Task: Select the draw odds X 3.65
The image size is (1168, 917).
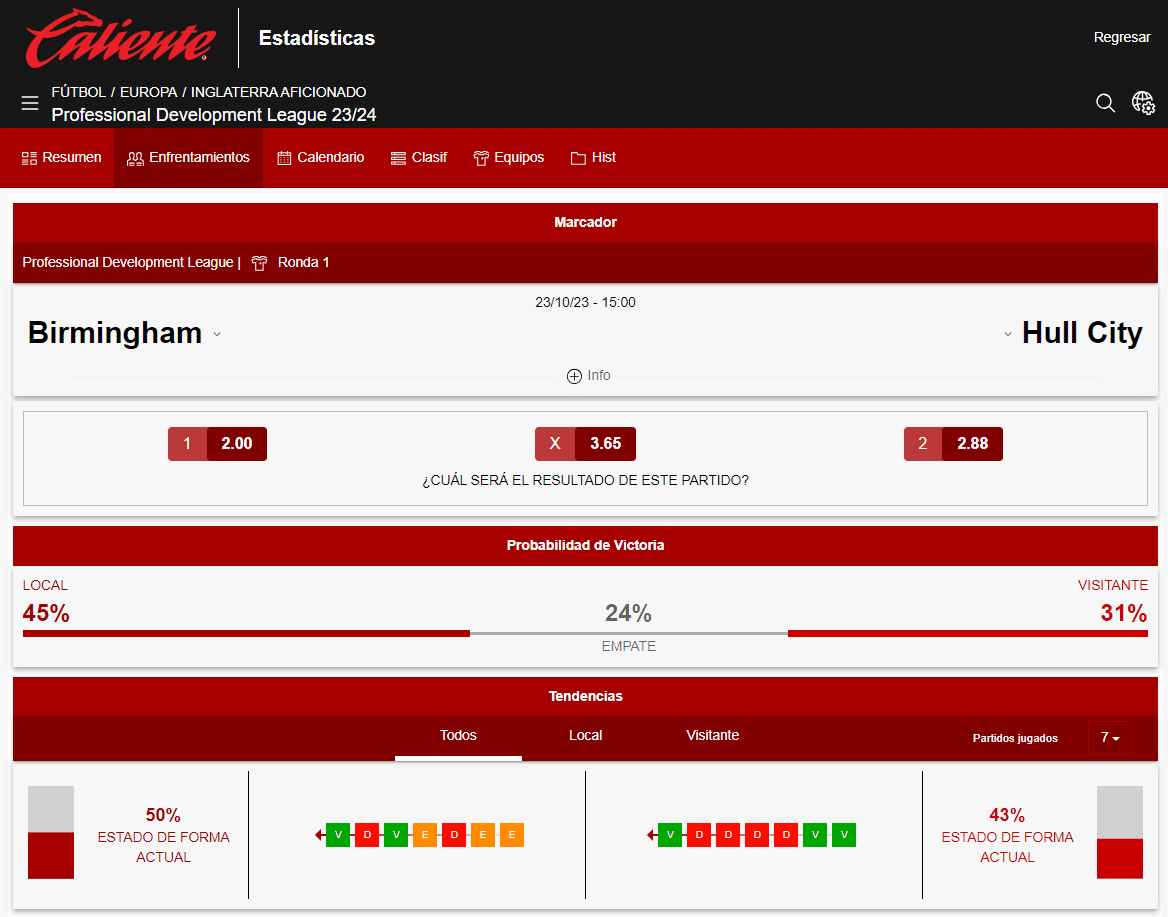Action: coord(585,443)
